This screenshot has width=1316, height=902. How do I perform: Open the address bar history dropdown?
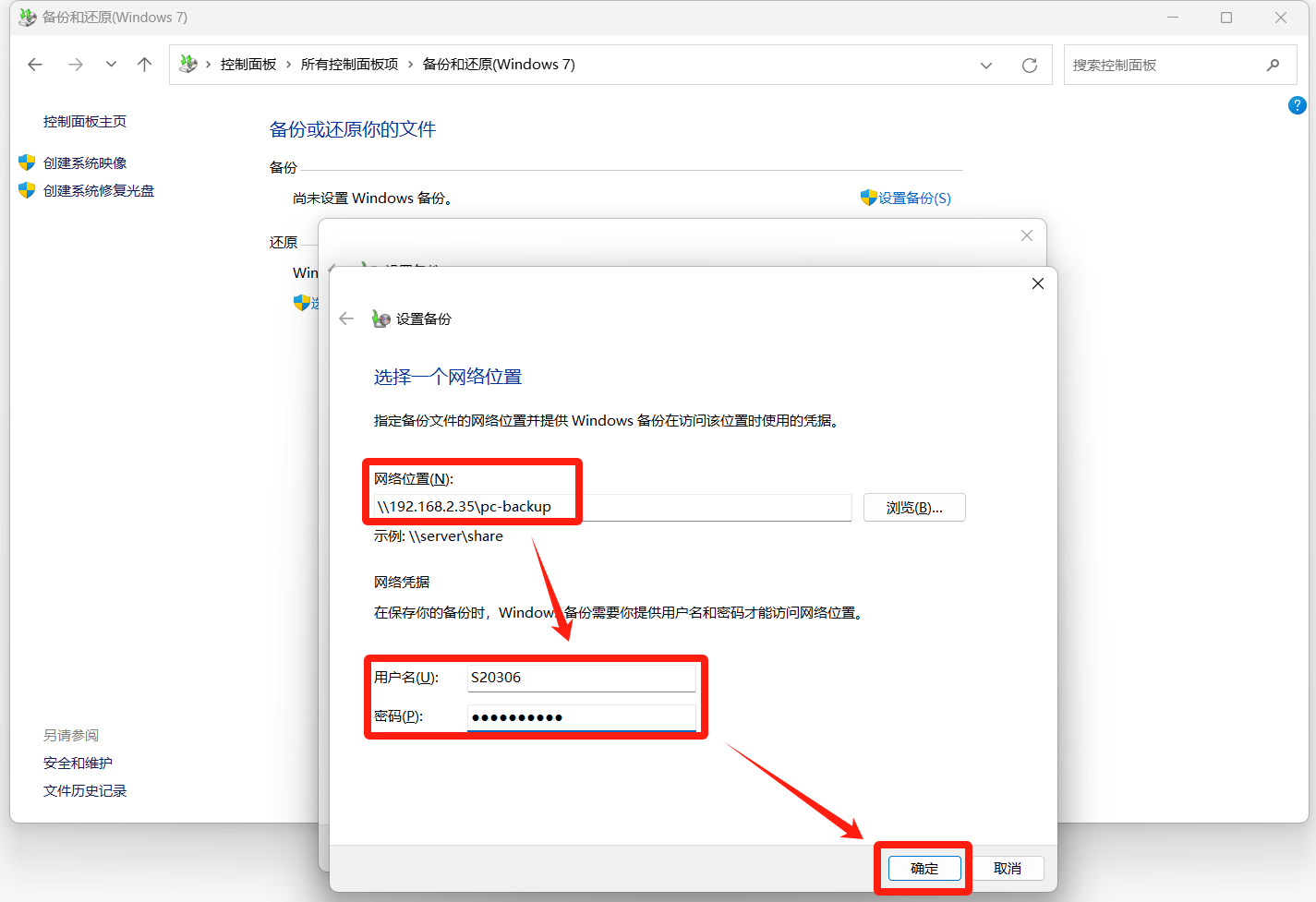[x=985, y=66]
